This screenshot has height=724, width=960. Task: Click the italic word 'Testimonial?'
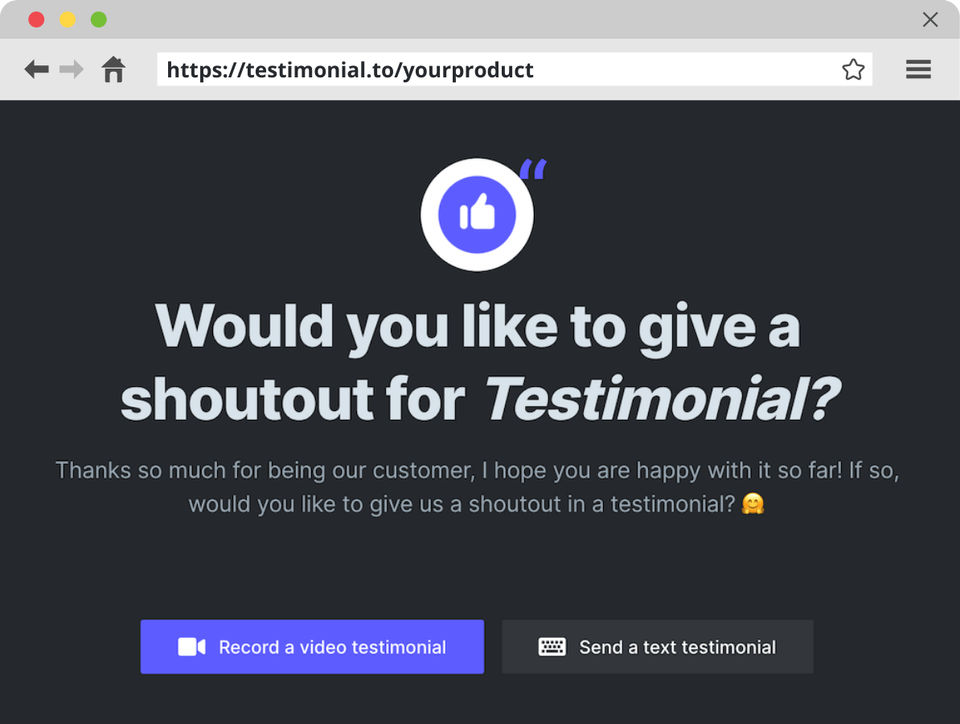tap(662, 399)
